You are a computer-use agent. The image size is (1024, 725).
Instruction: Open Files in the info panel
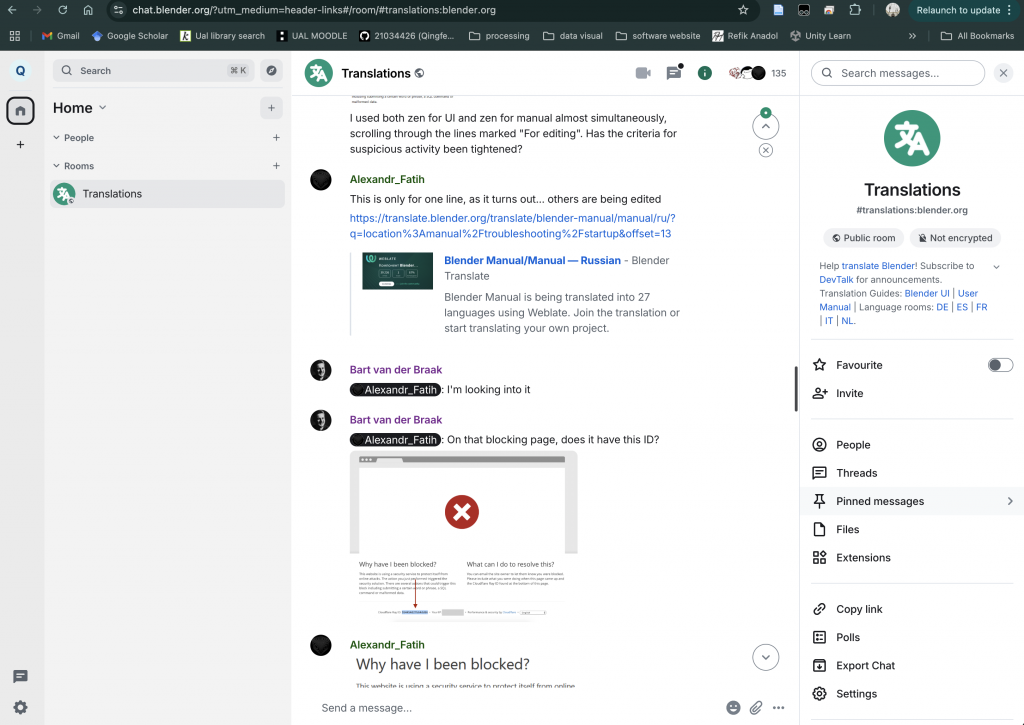[x=912, y=529]
